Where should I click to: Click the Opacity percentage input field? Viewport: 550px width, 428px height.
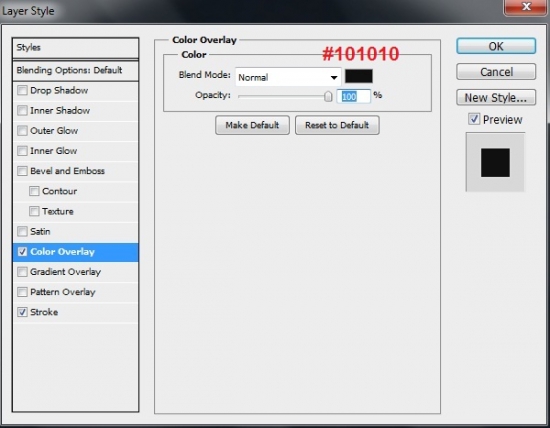(x=353, y=96)
